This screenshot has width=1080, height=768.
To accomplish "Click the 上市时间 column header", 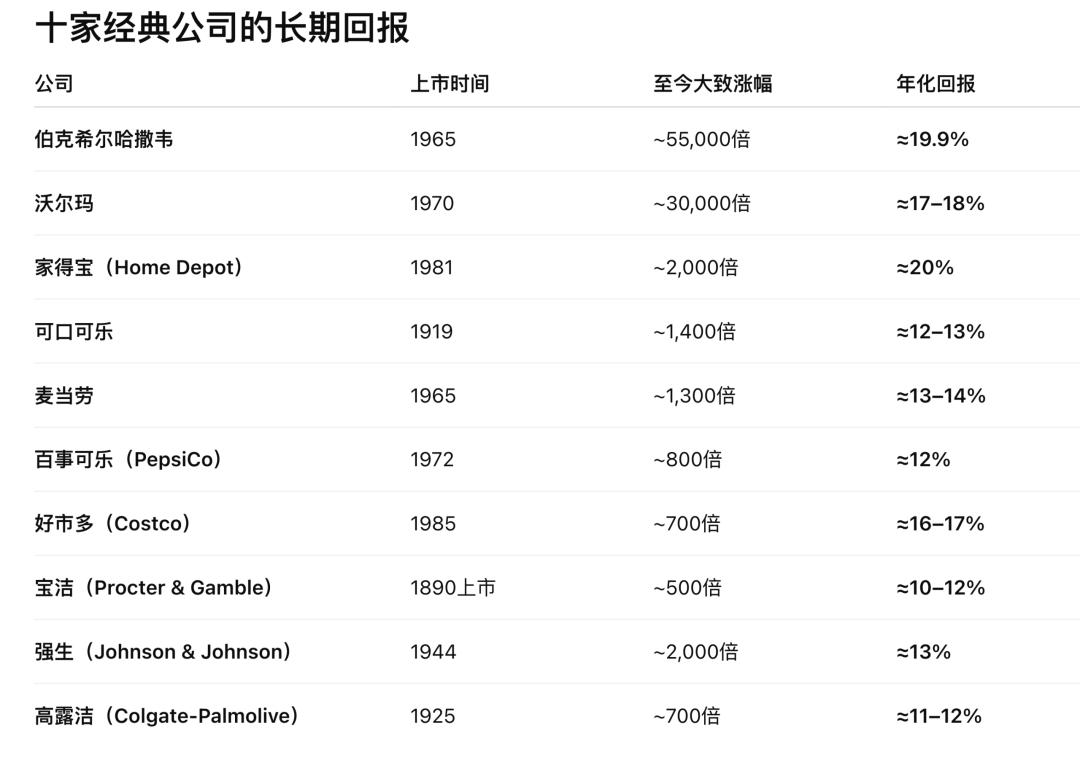I will (x=450, y=84).
